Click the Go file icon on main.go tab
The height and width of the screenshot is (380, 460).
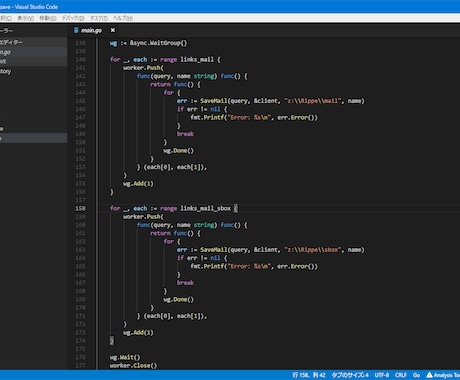76,30
